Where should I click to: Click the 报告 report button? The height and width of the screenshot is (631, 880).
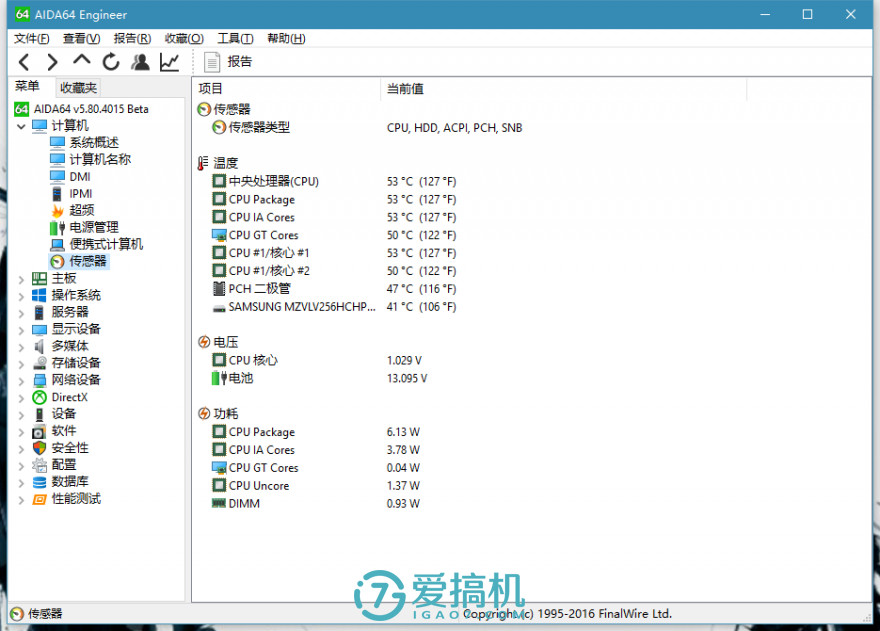(x=228, y=62)
